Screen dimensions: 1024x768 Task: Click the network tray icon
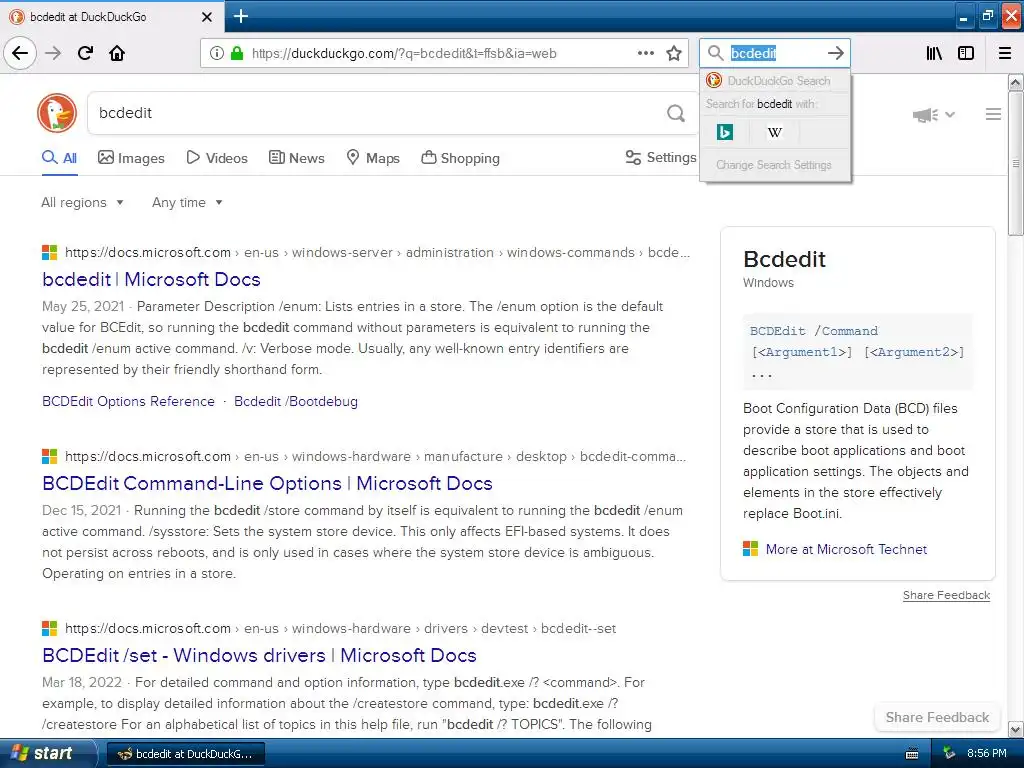pyautogui.click(x=950, y=754)
